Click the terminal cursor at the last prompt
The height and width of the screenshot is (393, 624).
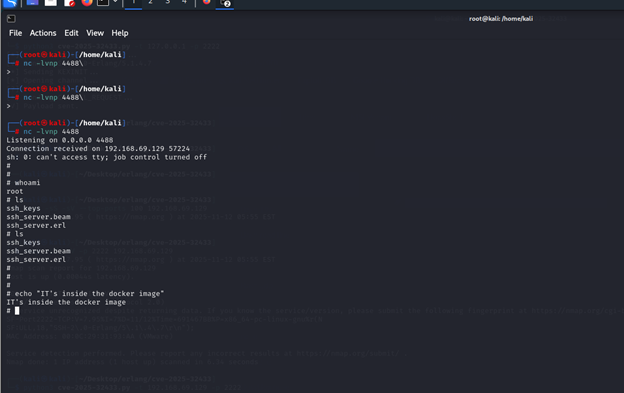click(x=17, y=311)
